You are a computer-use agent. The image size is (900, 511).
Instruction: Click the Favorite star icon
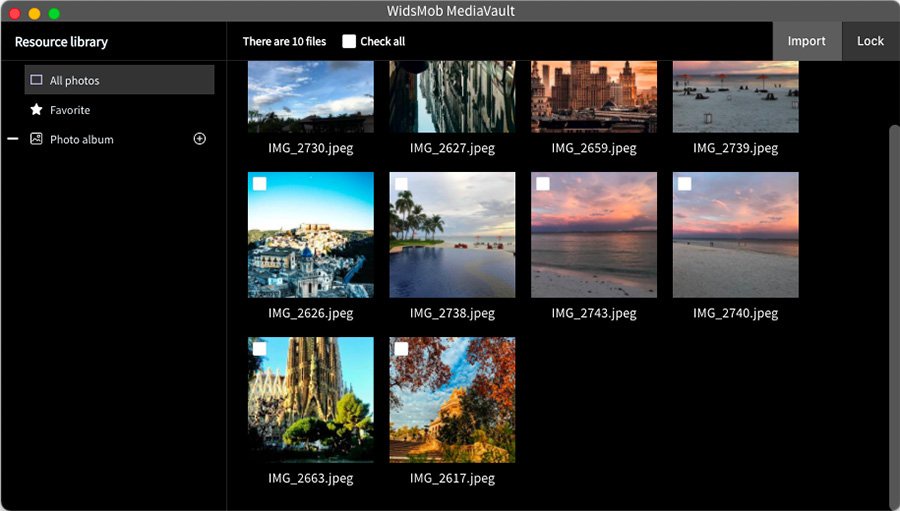click(x=36, y=109)
